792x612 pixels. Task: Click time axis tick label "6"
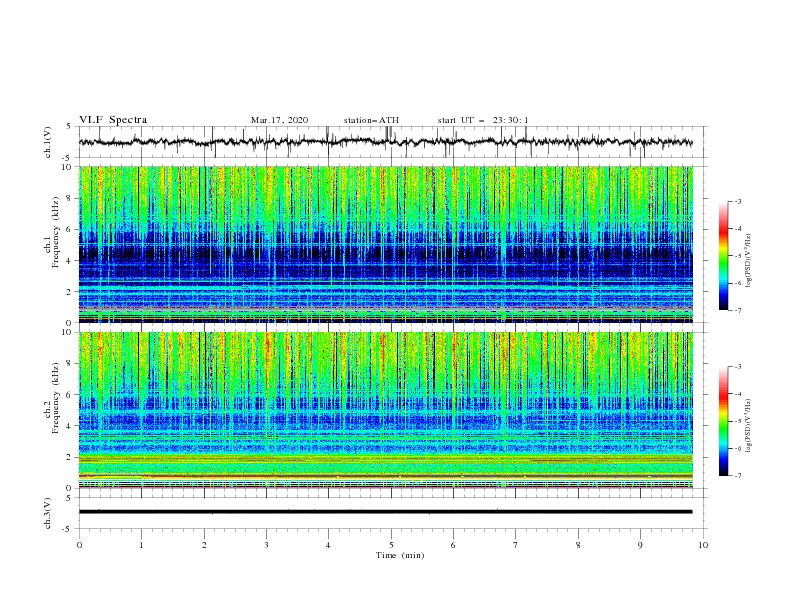click(x=453, y=545)
